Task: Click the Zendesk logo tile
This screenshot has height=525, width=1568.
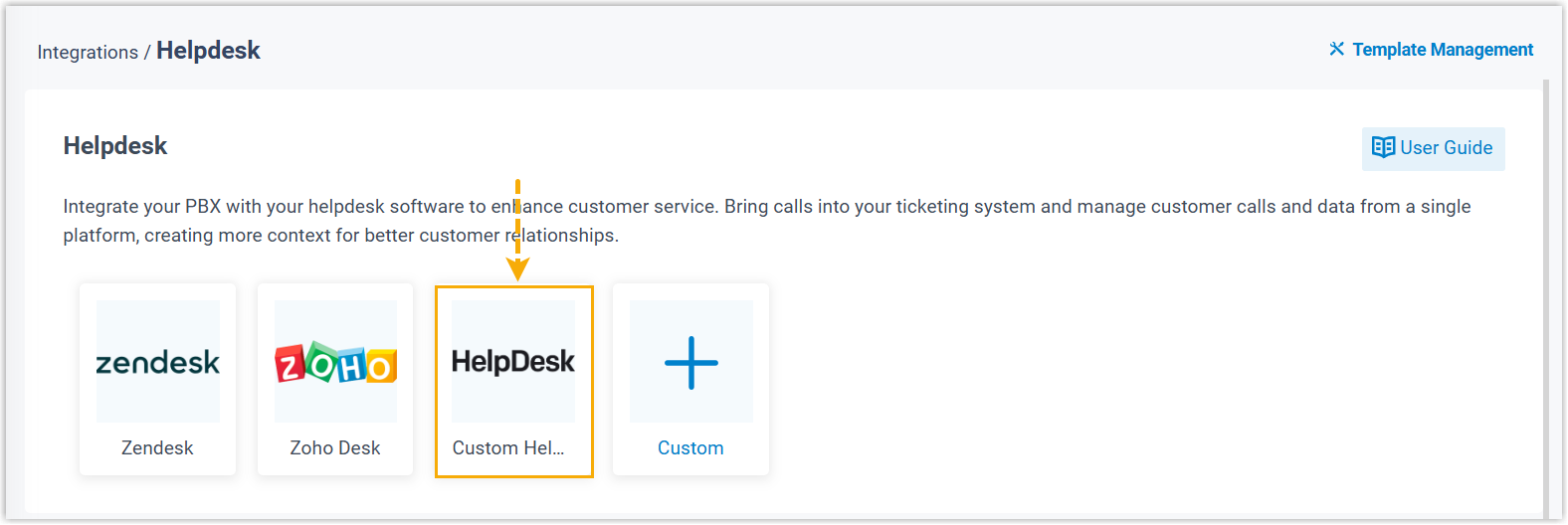Action: tap(157, 362)
